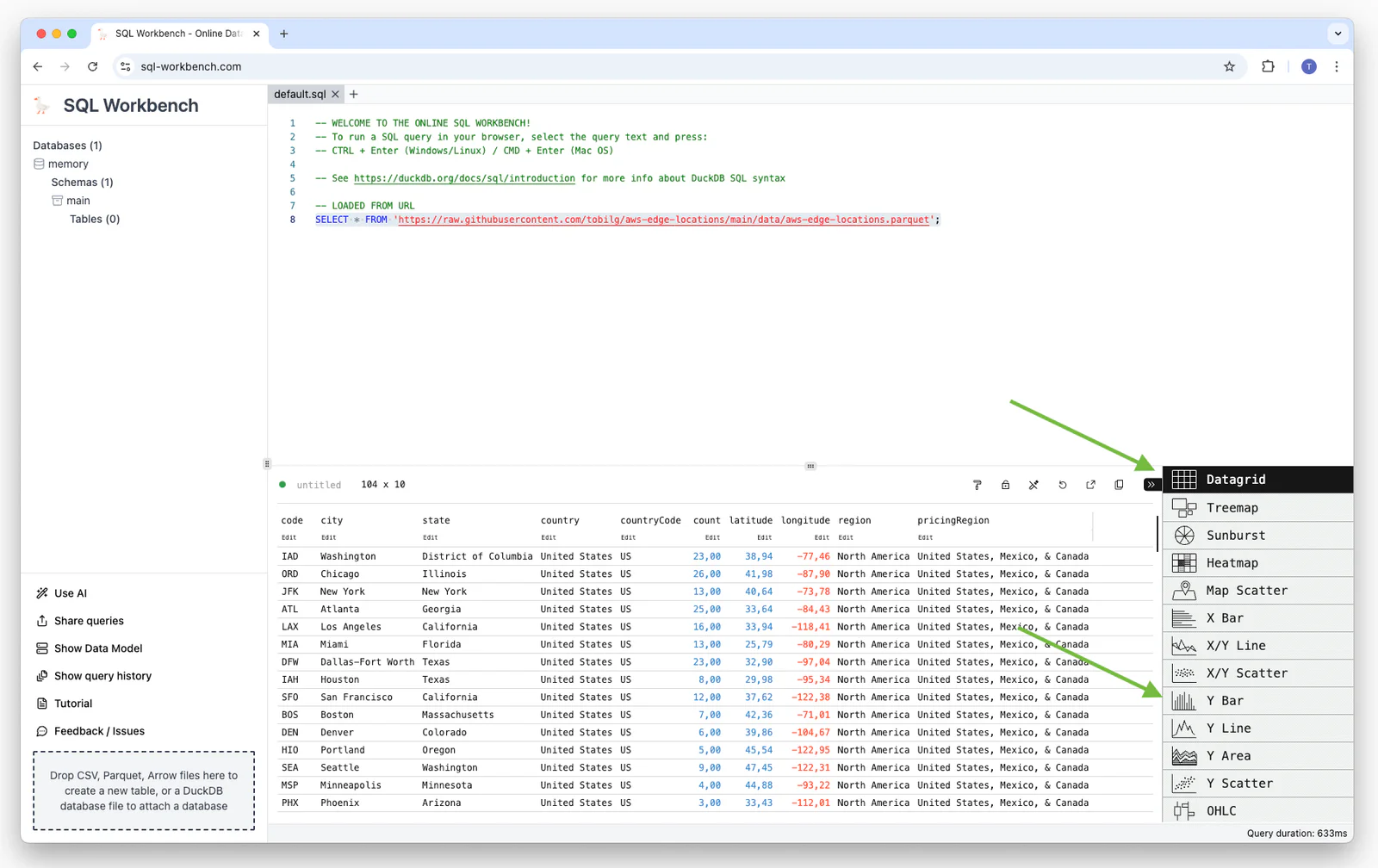
Task: Select the Y Bar chart type
Action: coord(1258,701)
